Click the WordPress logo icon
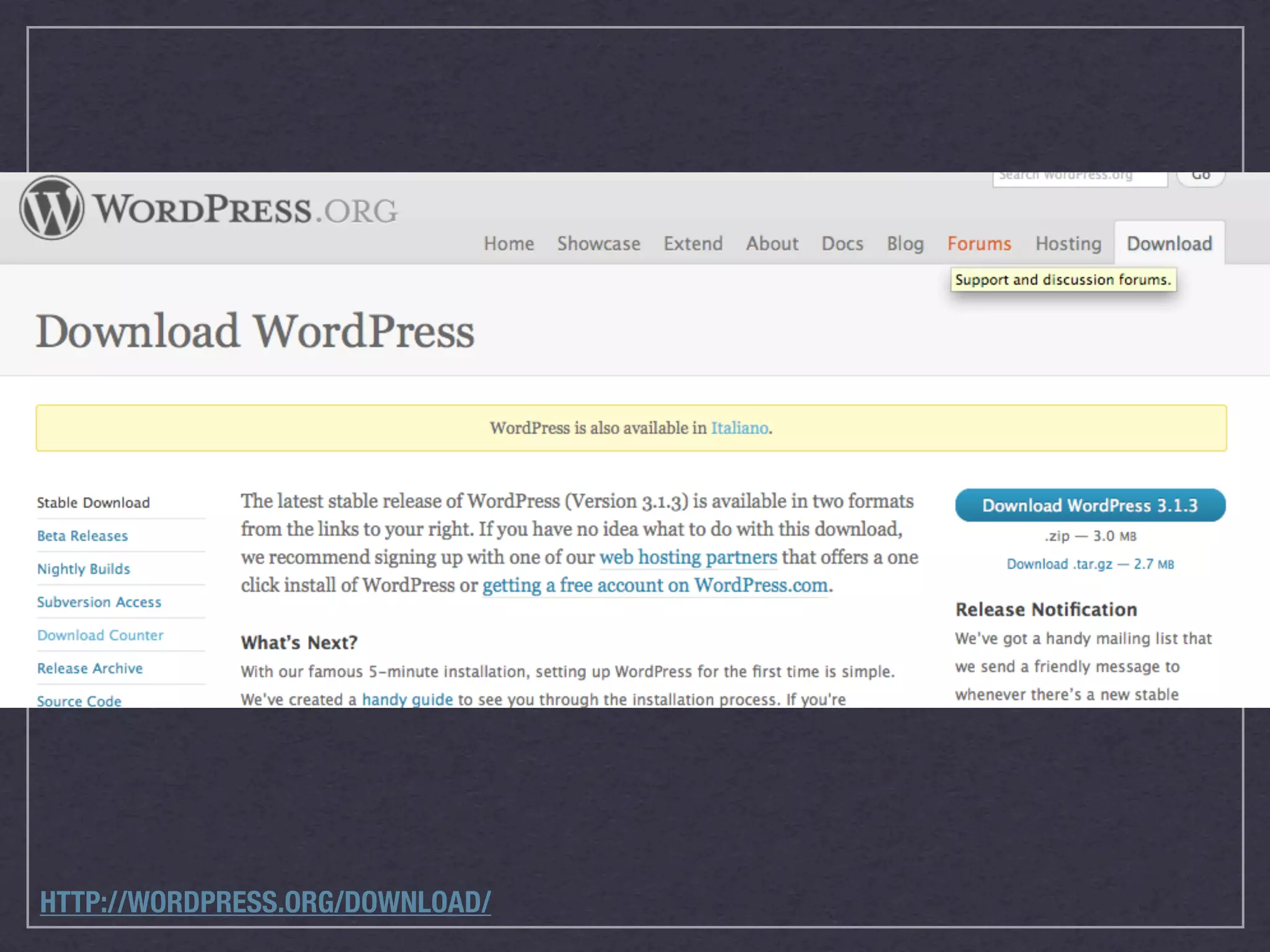The width and height of the screenshot is (1270, 952). click(x=51, y=208)
